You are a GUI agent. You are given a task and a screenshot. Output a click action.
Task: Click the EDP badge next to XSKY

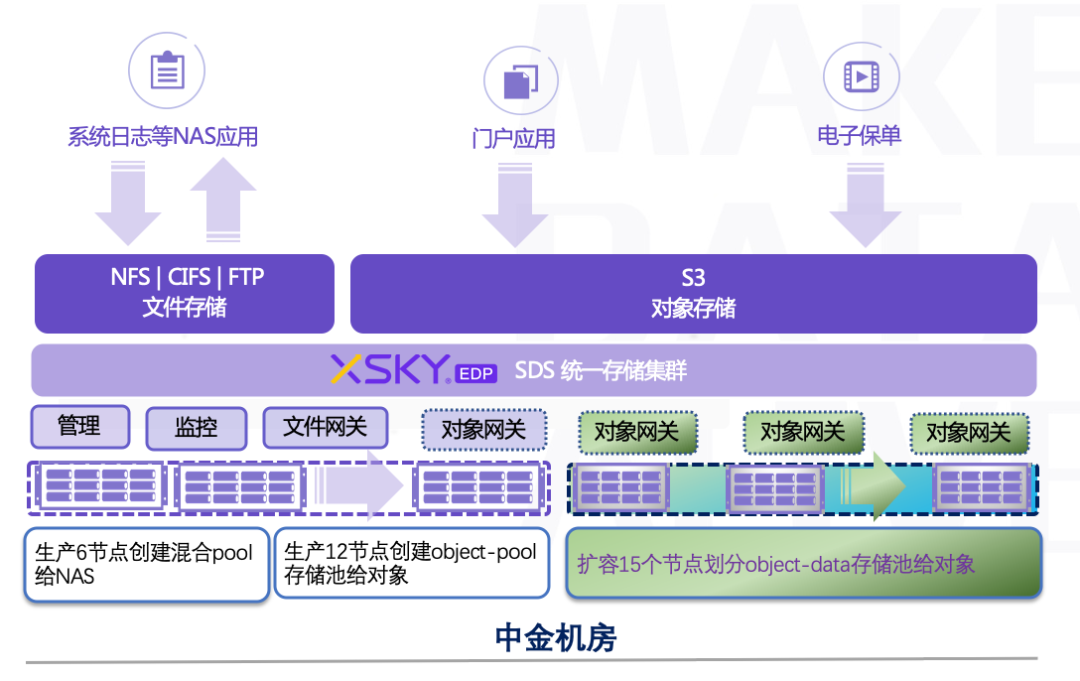[x=476, y=374]
